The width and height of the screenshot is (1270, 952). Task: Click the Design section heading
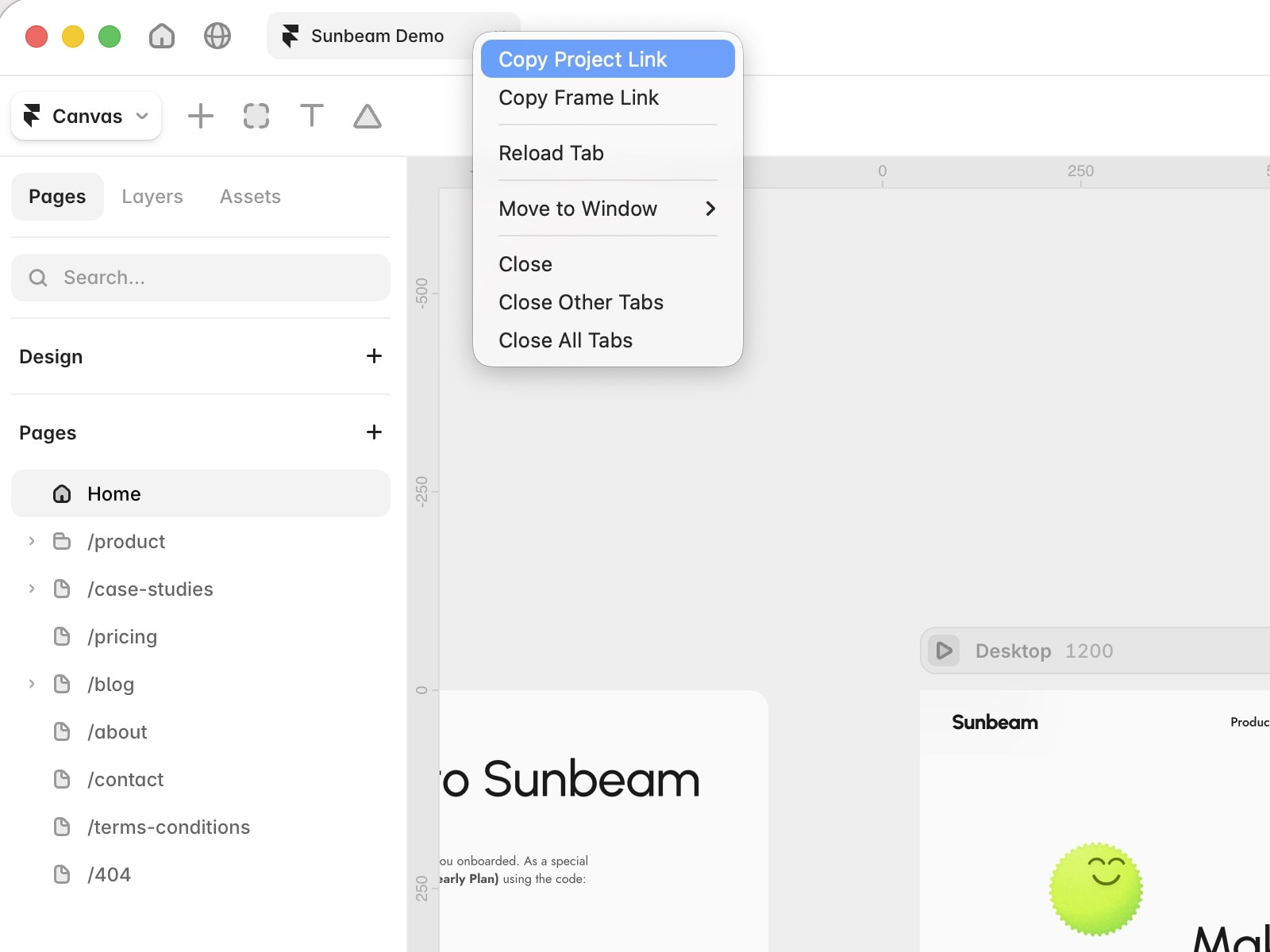(x=51, y=357)
